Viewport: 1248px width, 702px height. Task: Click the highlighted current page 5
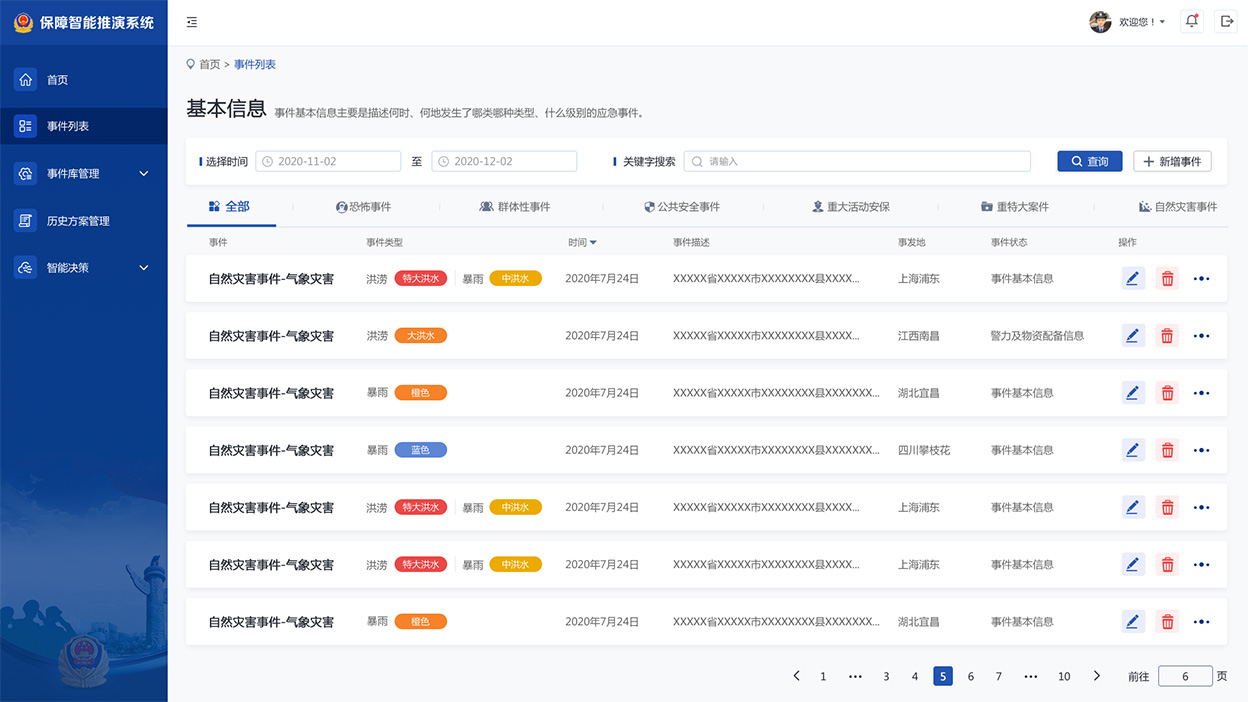(943, 676)
